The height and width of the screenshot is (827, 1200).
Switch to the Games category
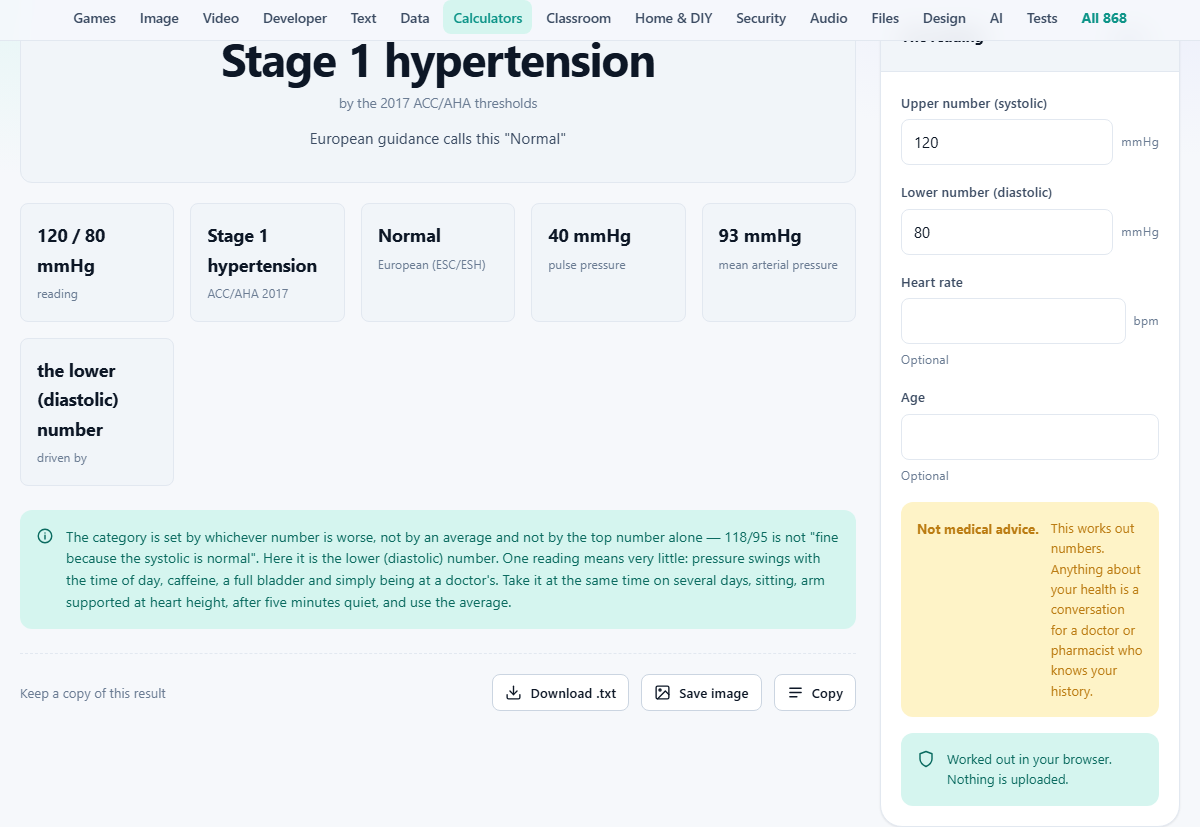[x=95, y=18]
